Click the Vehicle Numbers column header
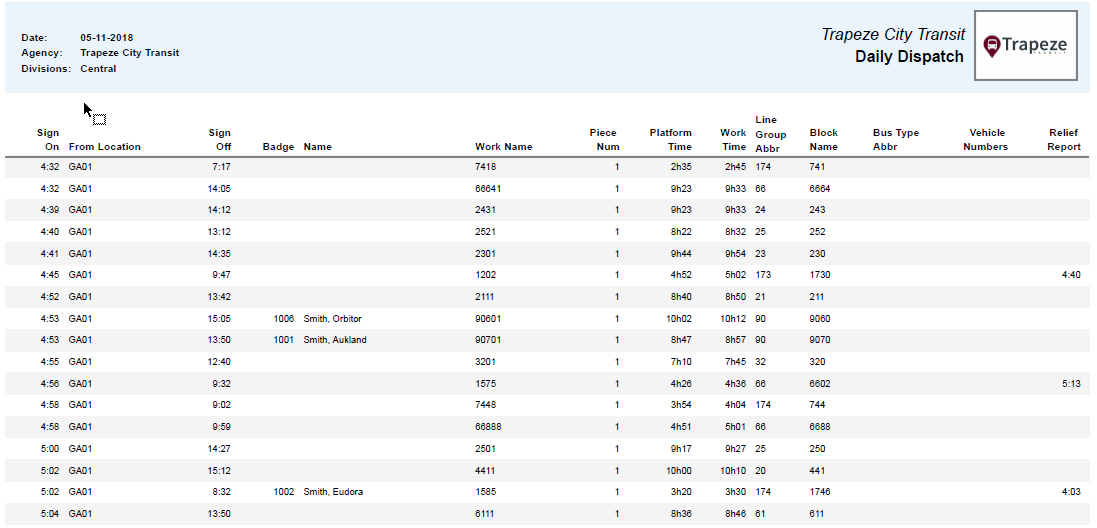 pyautogui.click(x=985, y=140)
